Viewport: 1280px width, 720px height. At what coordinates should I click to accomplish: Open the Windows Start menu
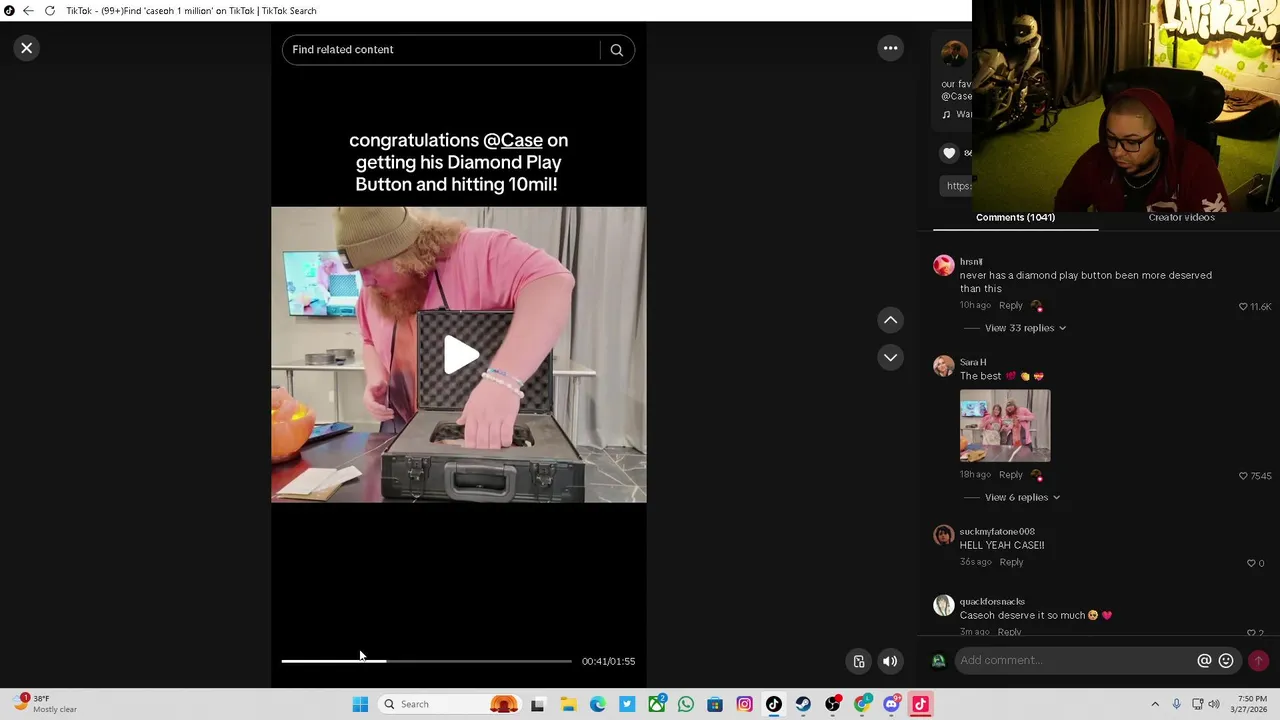point(360,704)
